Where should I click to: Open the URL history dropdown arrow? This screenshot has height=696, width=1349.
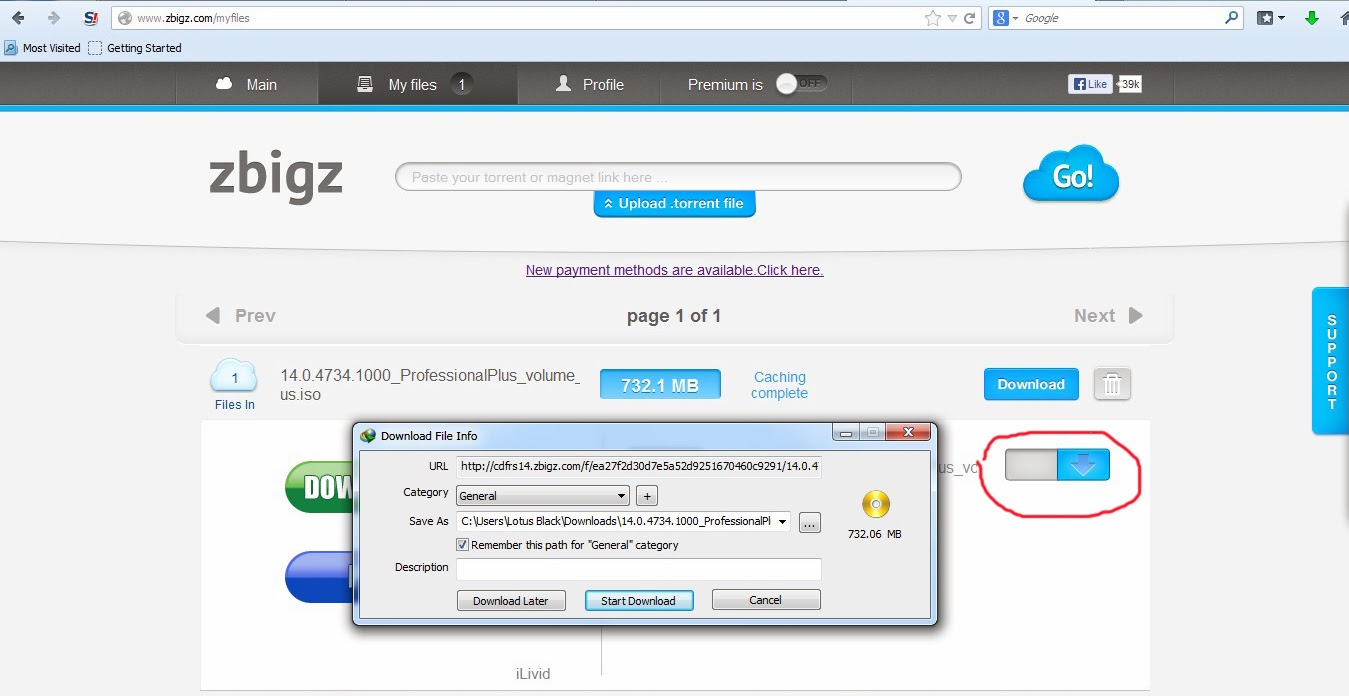tap(953, 18)
